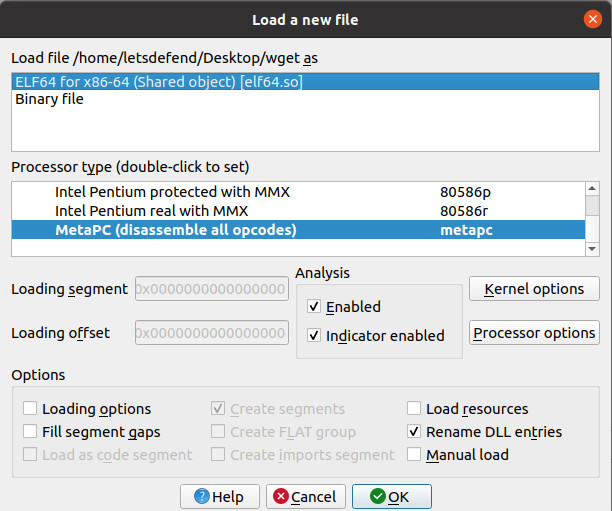Screen dimensions: 612x511
Task: Select ELF64 for x86-64 file format
Action: pos(159,82)
